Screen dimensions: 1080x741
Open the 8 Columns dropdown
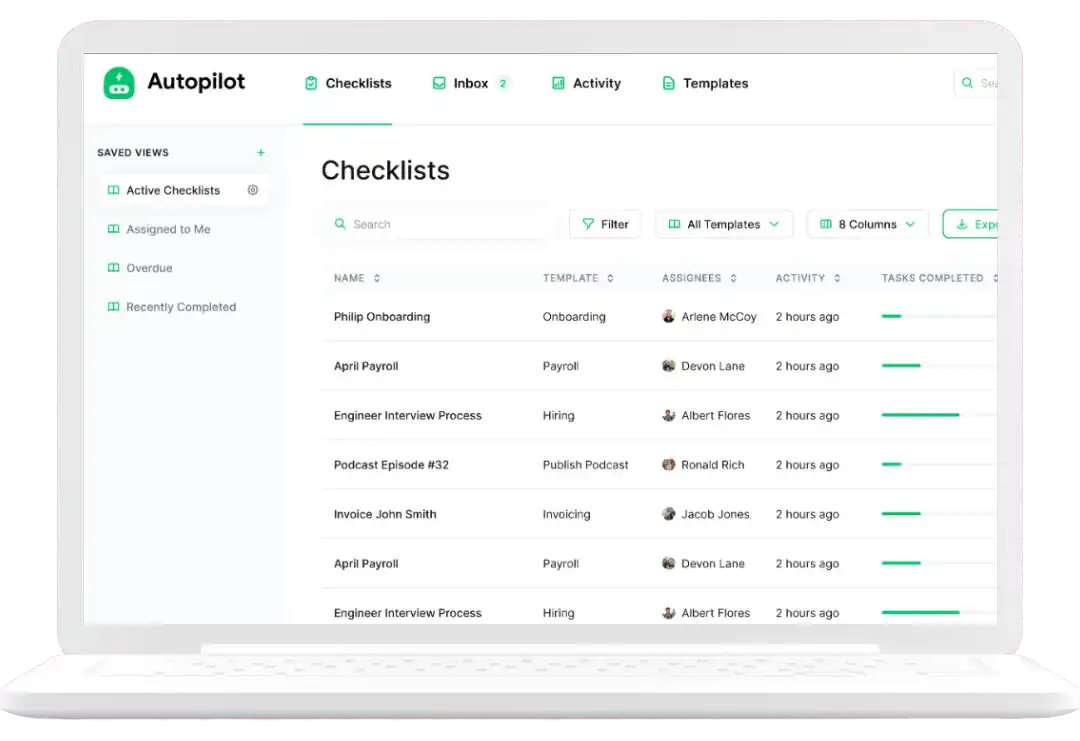coord(867,224)
